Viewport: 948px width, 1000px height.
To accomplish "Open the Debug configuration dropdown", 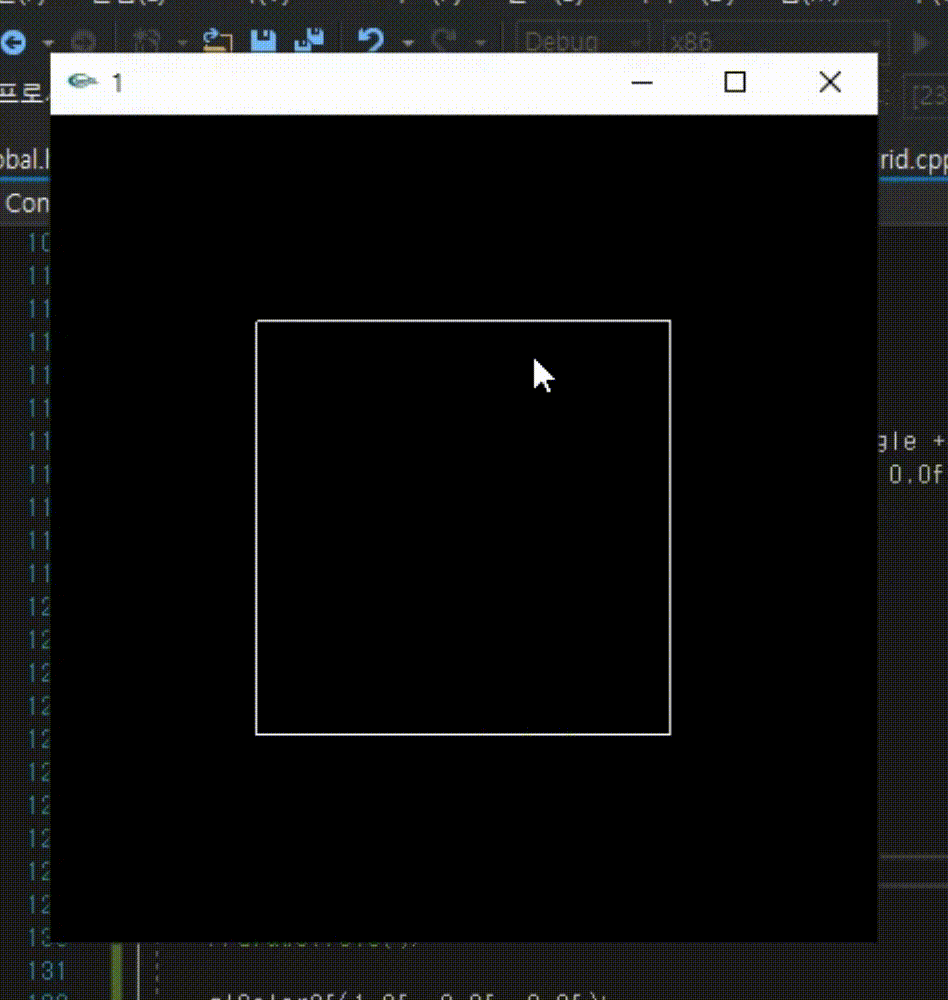I will click(634, 42).
